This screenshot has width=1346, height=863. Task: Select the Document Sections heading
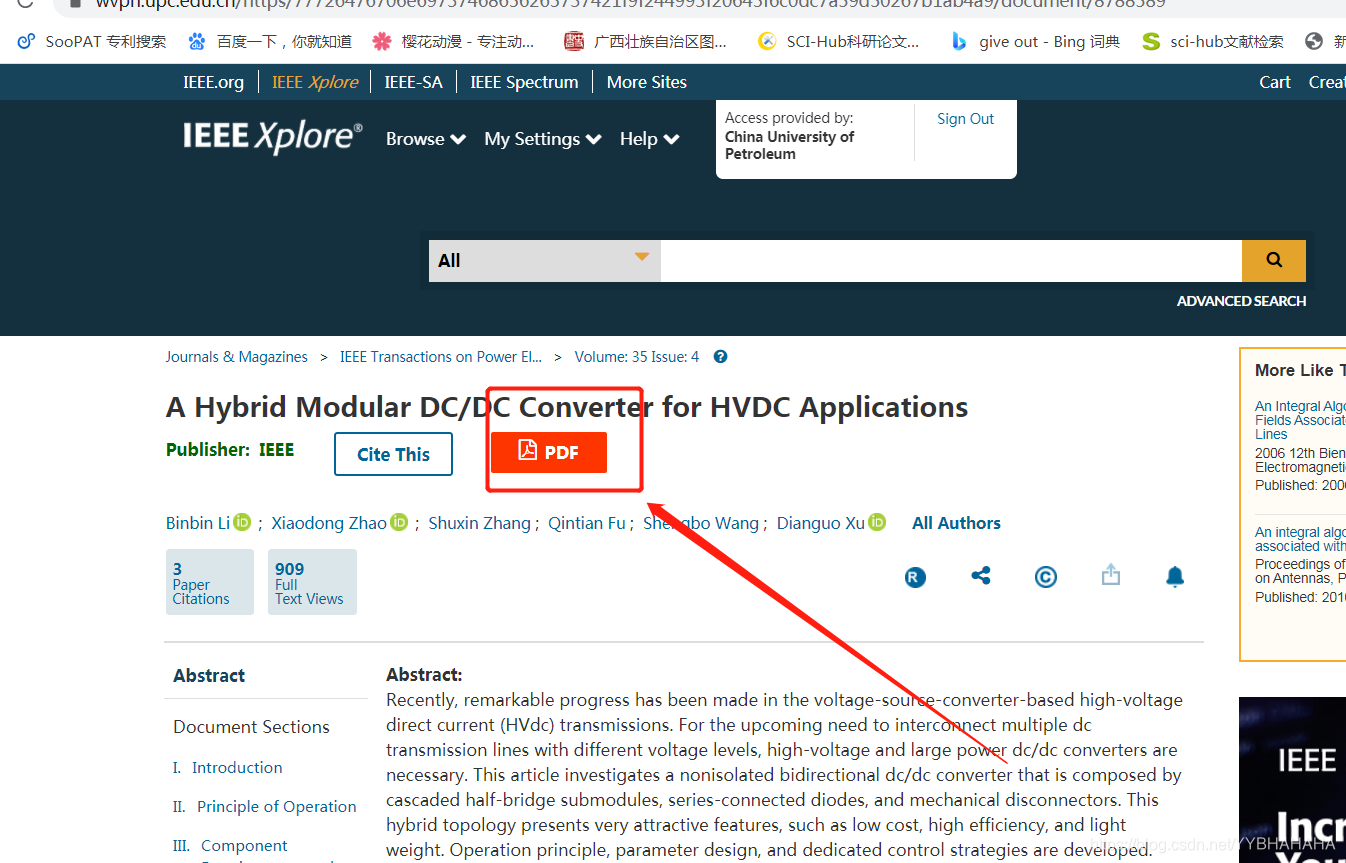251,727
